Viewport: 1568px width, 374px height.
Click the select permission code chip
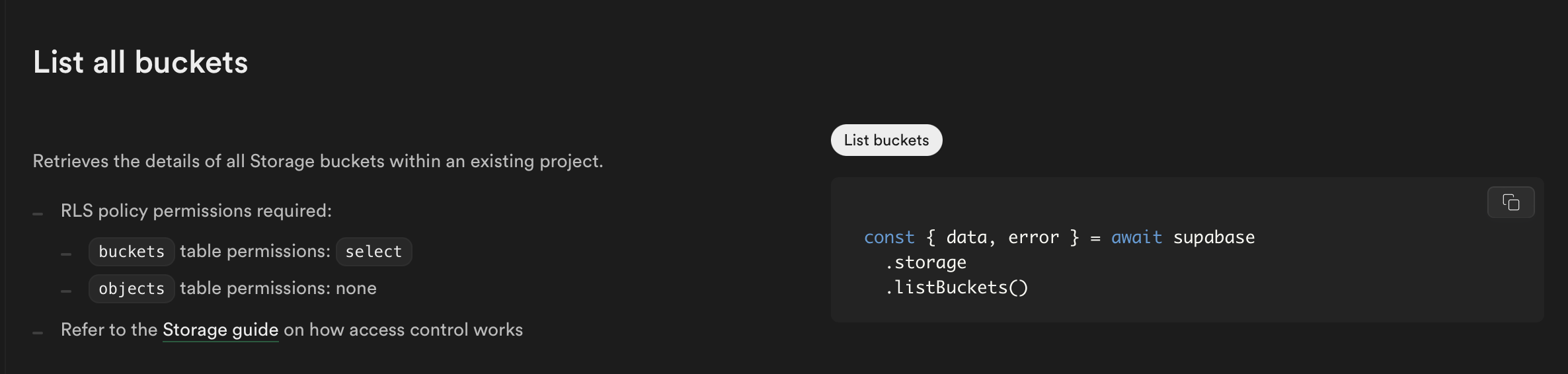(373, 252)
